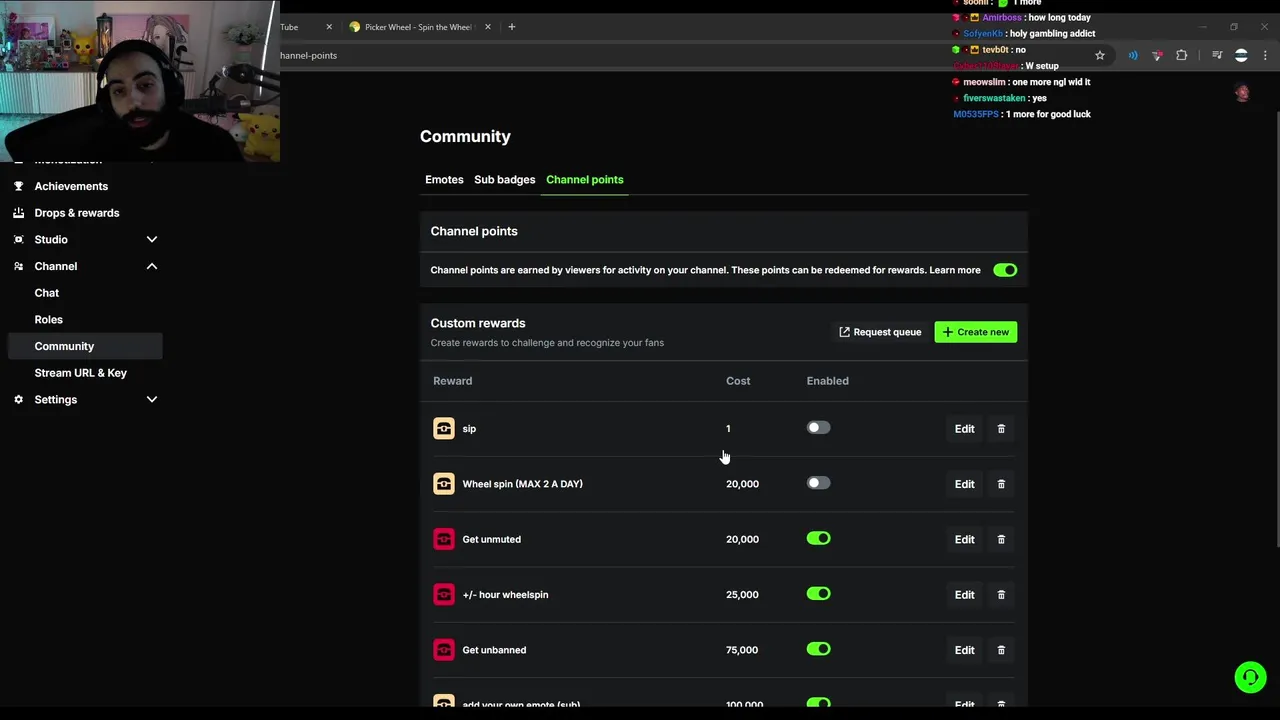Switch to the Emotes tab
Image resolution: width=1280 pixels, height=720 pixels.
[444, 180]
